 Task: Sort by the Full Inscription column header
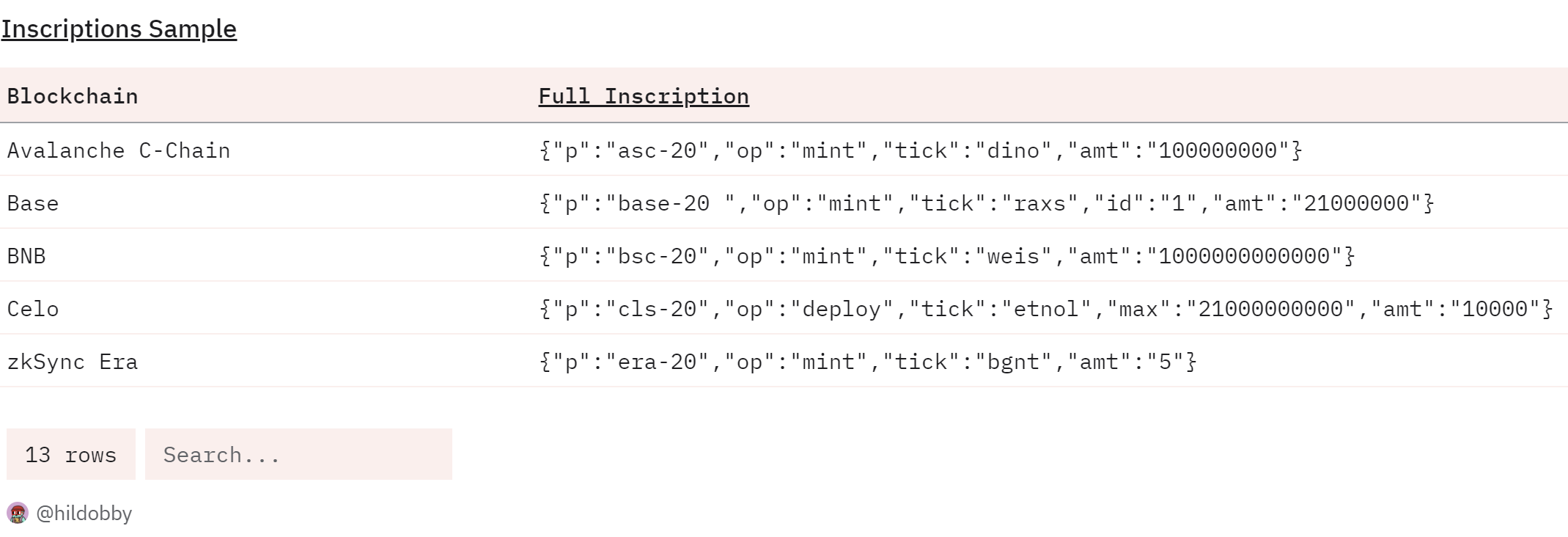pyautogui.click(x=644, y=96)
